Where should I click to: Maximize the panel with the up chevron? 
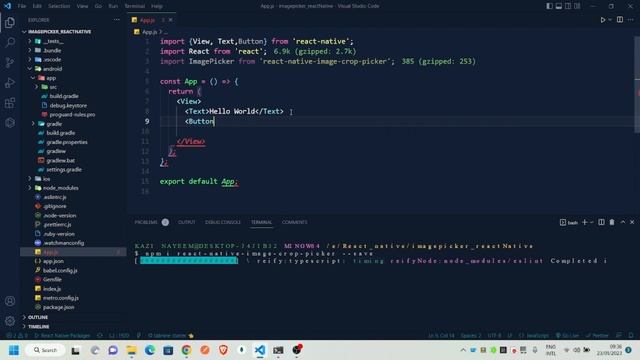pyautogui.click(x=623, y=222)
